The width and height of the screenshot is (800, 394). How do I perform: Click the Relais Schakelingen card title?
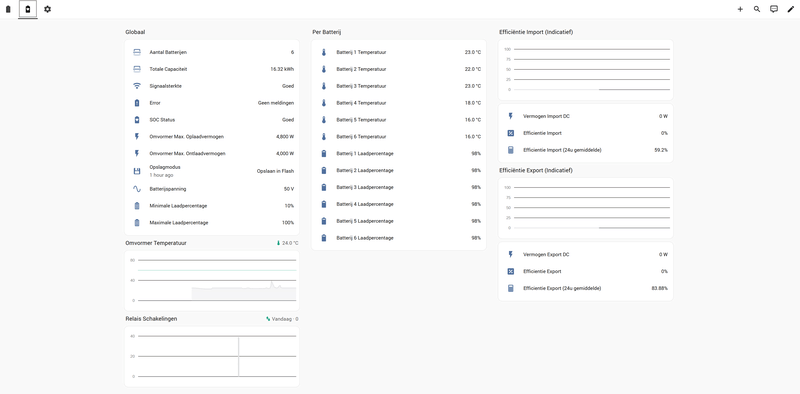pos(152,319)
